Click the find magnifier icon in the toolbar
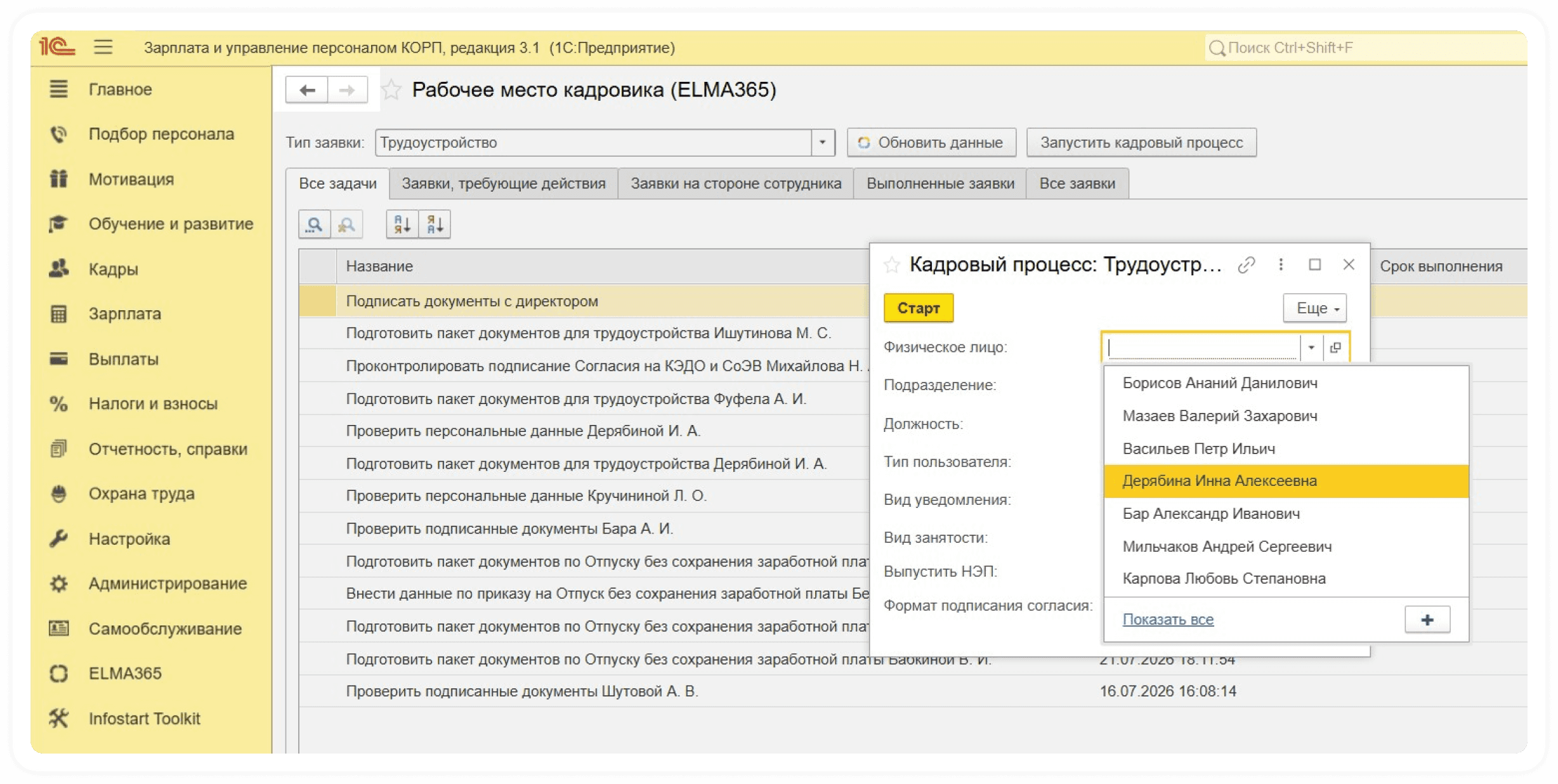The height and width of the screenshot is (784, 1558). point(315,225)
